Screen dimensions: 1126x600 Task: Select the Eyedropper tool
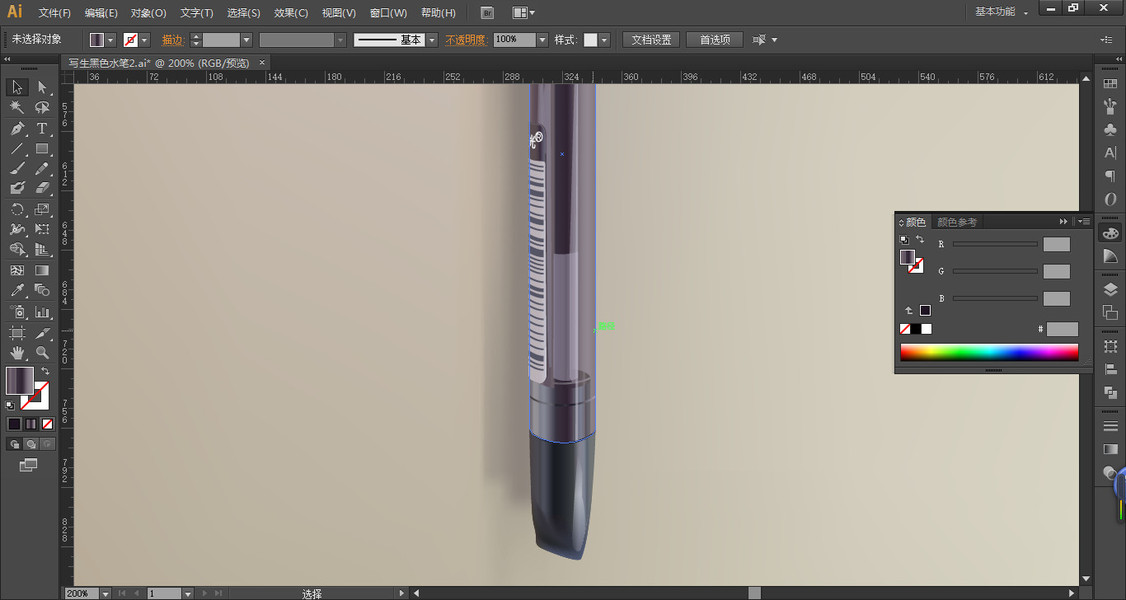17,291
